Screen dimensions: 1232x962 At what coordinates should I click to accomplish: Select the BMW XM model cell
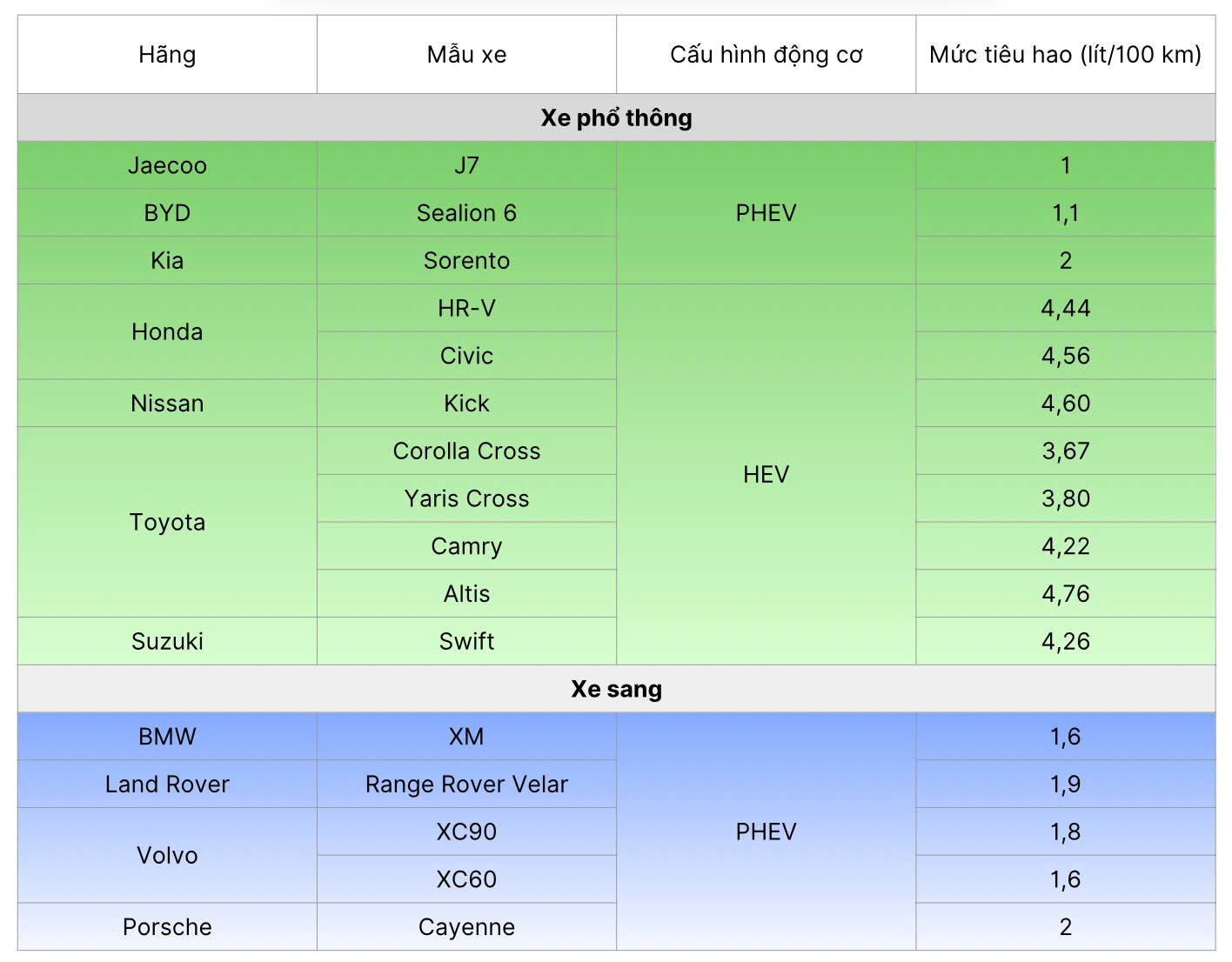(466, 737)
